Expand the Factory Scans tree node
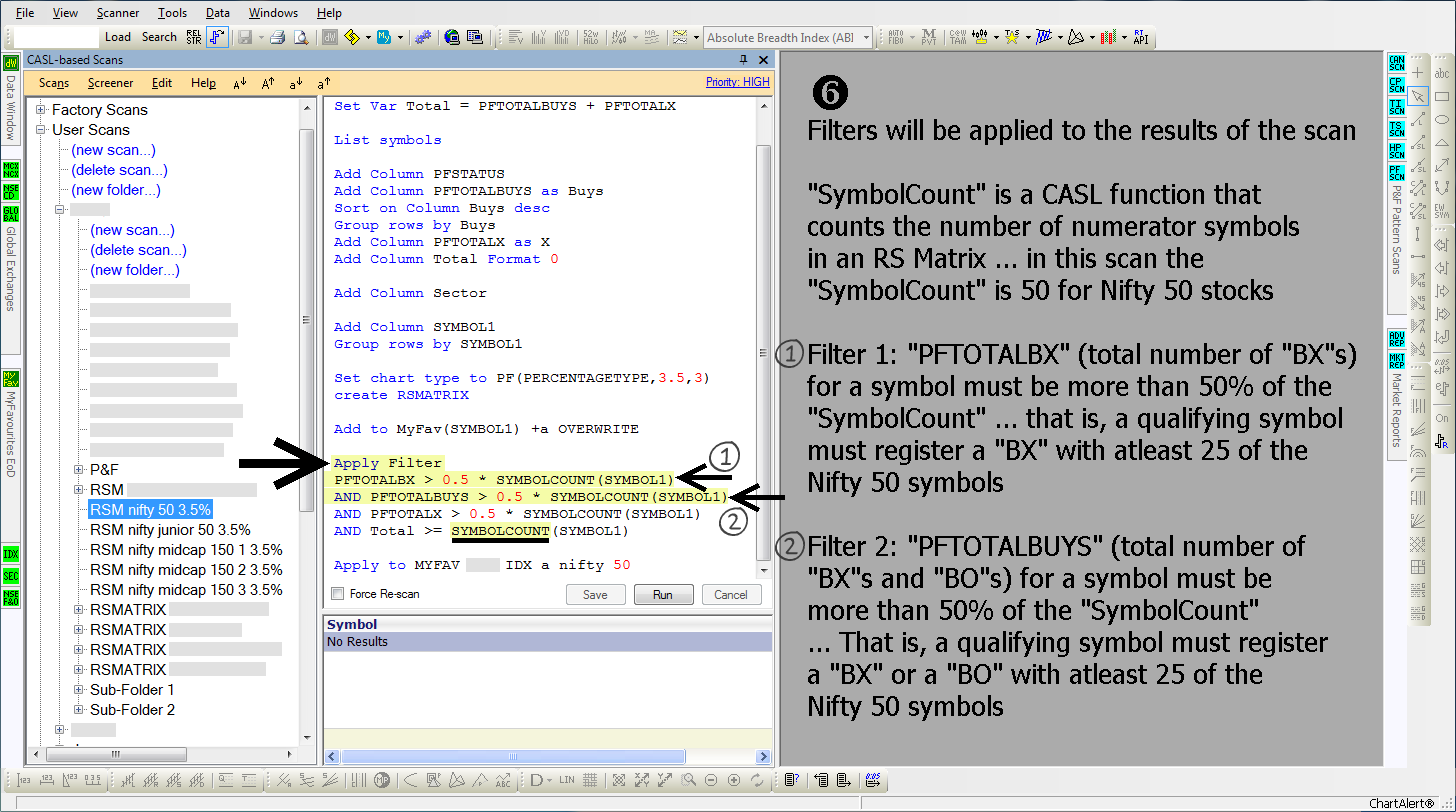Screen dimensions: 1456x812 click(41, 110)
